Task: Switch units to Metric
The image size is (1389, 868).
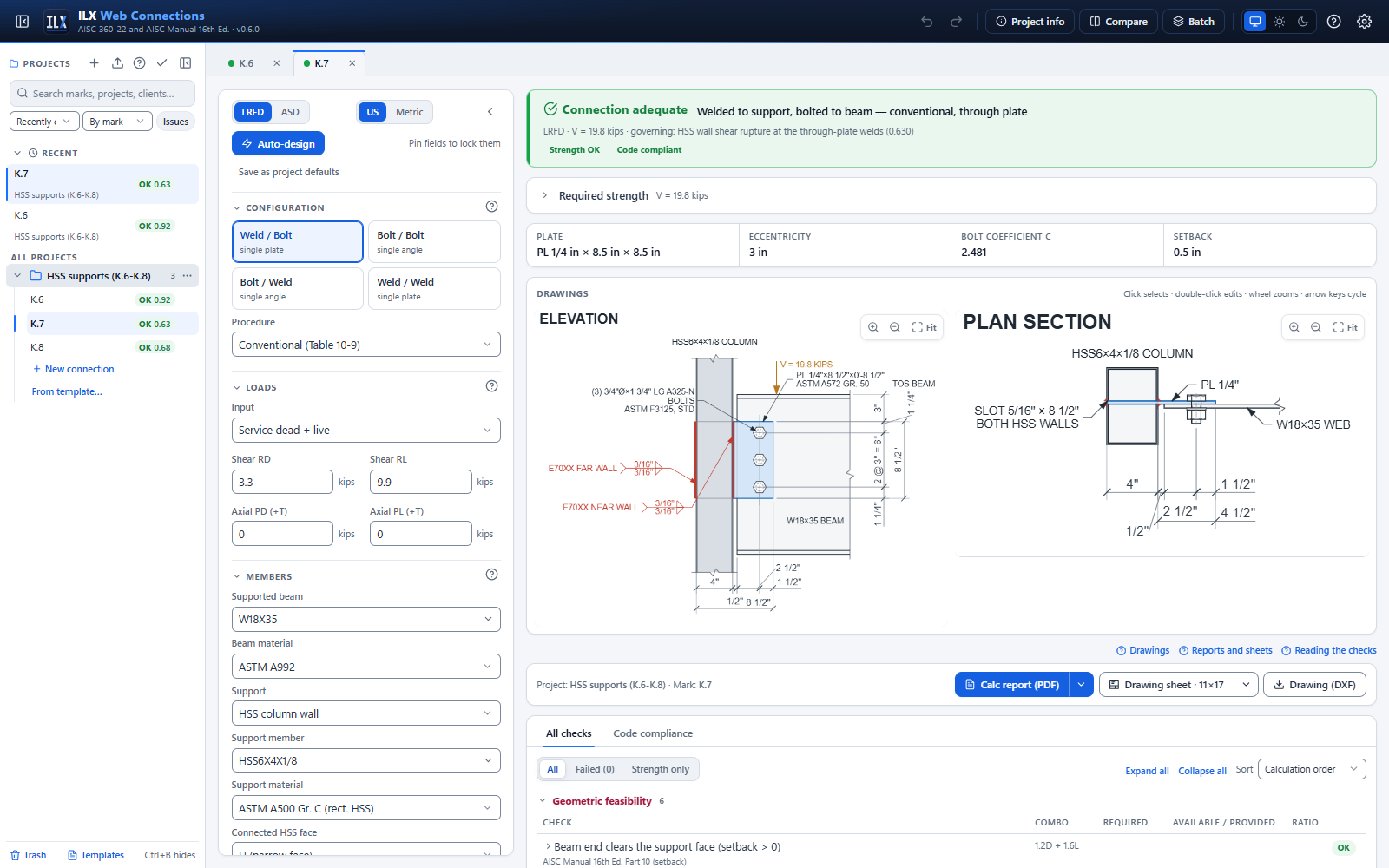Action: pyautogui.click(x=410, y=112)
